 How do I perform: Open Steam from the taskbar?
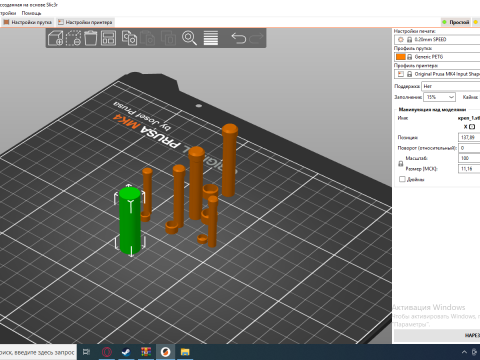[x=126, y=352]
